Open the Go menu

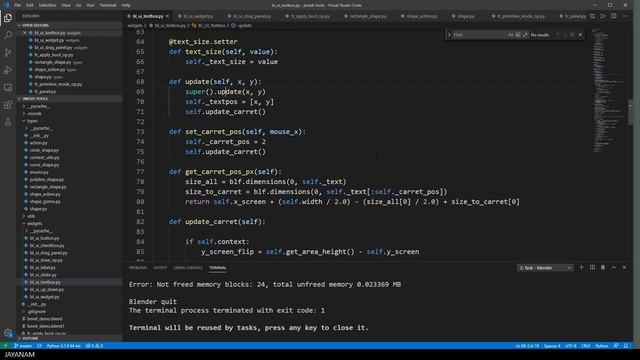[x=79, y=5]
